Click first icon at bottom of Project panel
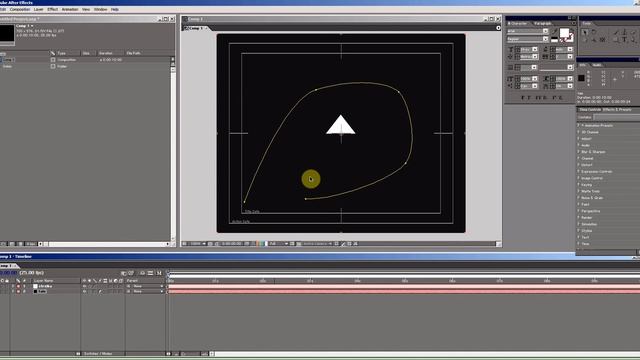 [x=4, y=244]
